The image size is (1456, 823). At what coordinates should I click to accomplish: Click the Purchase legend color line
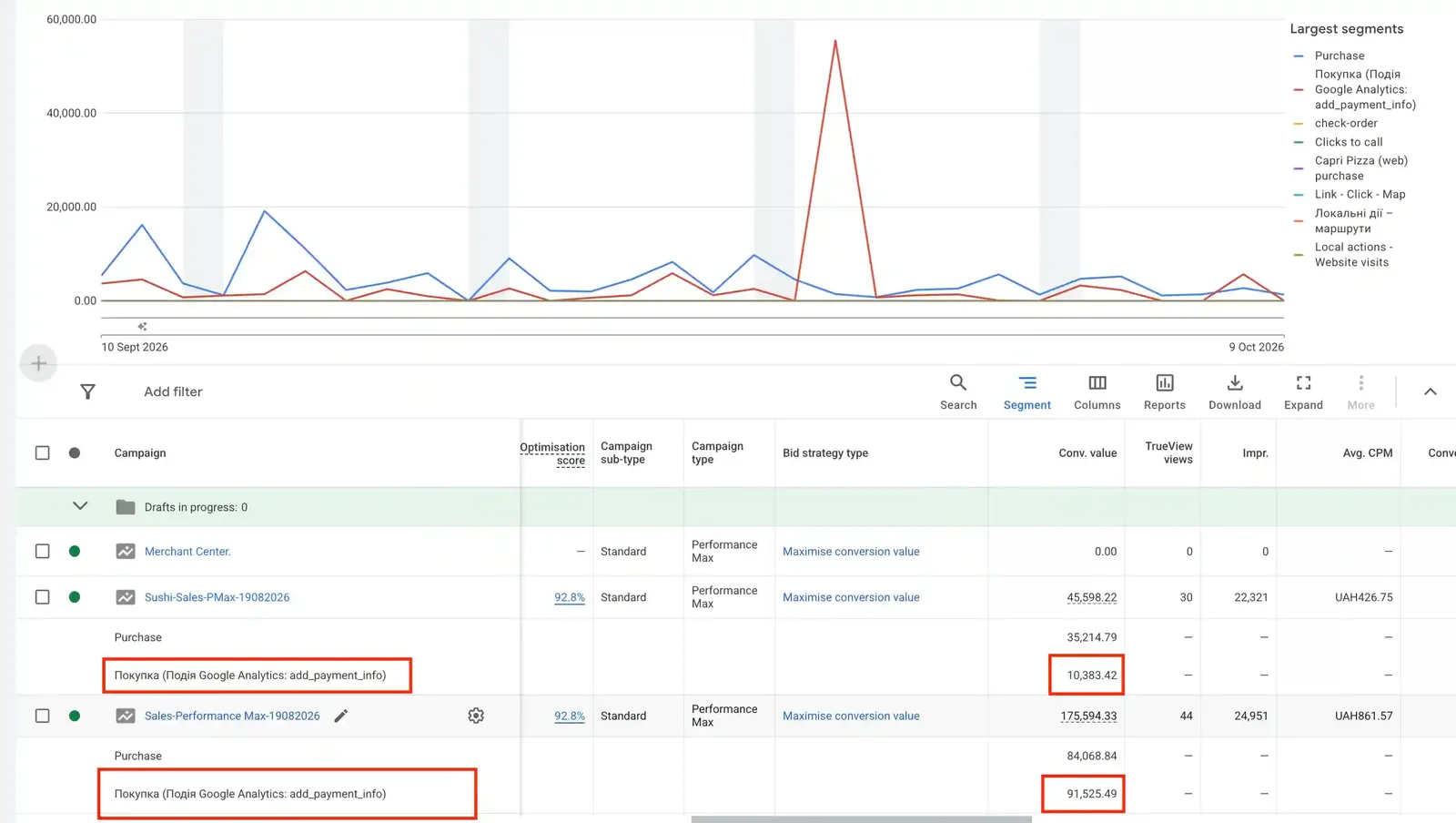[x=1299, y=56]
